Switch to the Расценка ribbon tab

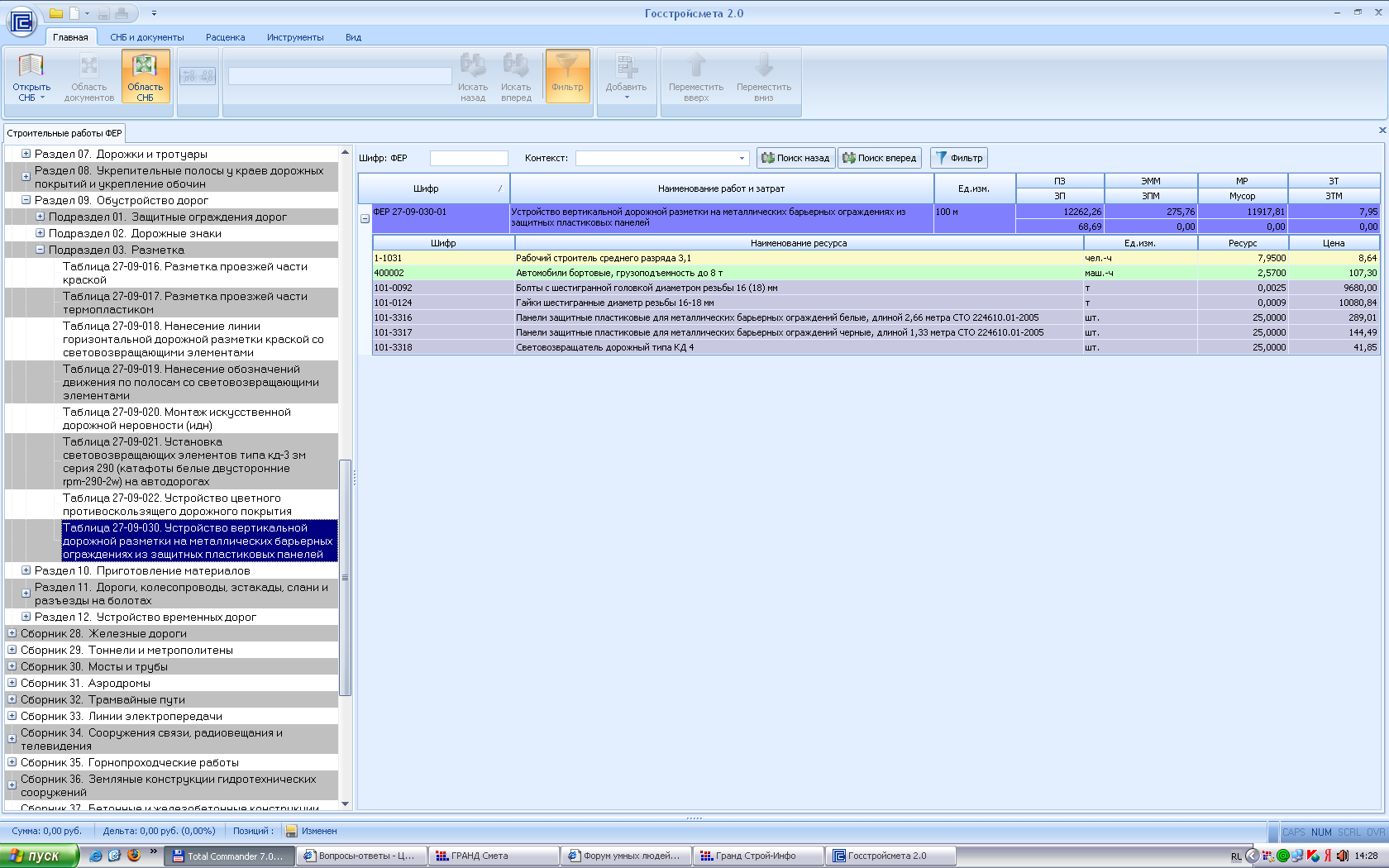point(225,37)
